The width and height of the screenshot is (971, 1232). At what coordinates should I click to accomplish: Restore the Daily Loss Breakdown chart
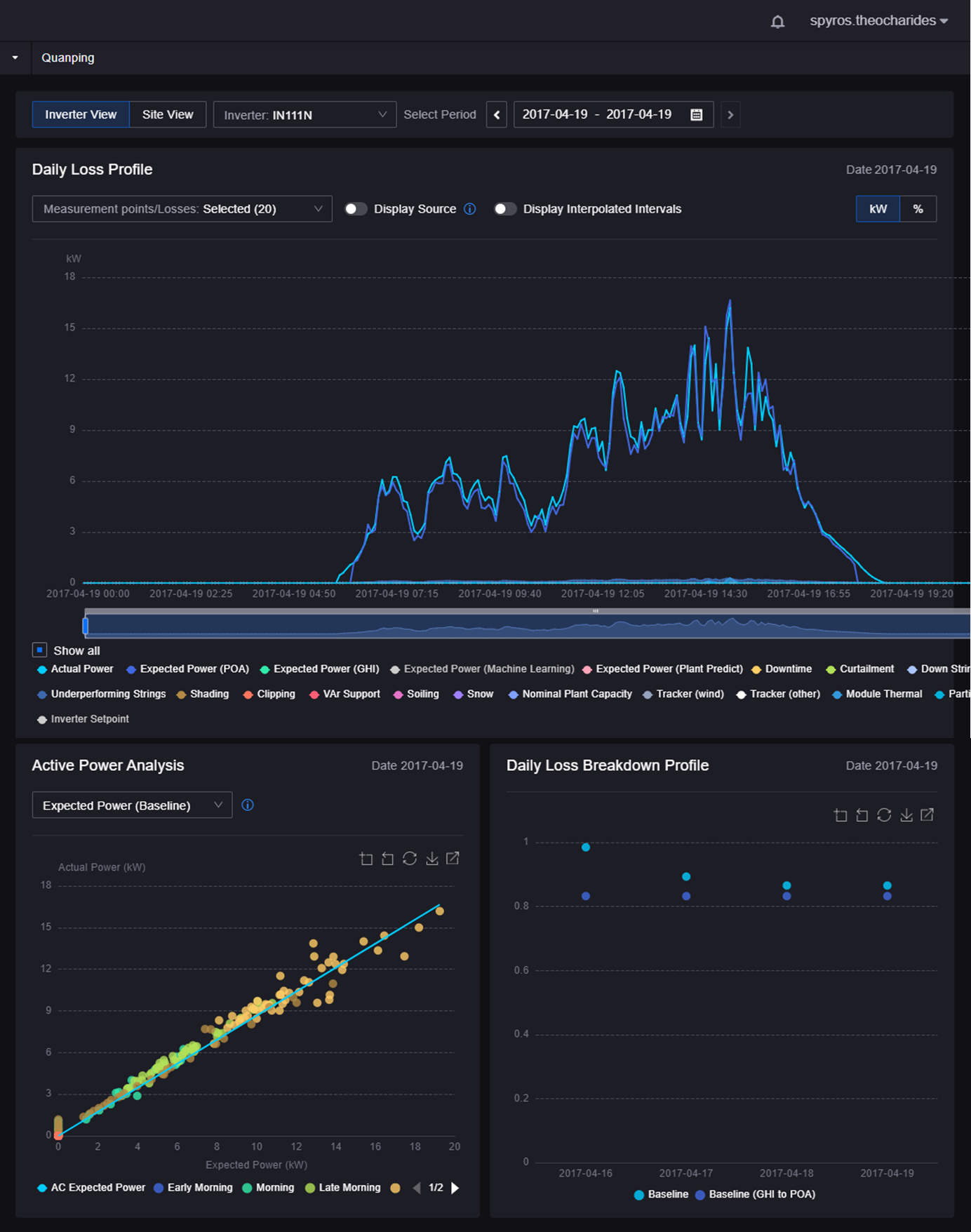[x=884, y=815]
